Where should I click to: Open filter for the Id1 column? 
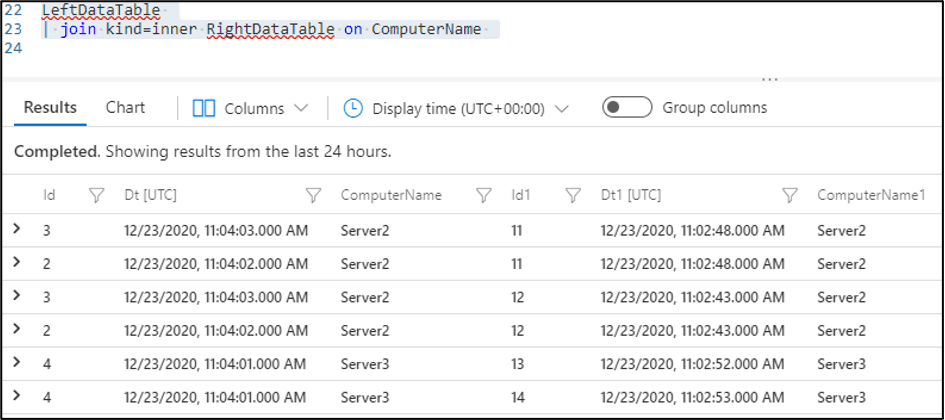573,196
